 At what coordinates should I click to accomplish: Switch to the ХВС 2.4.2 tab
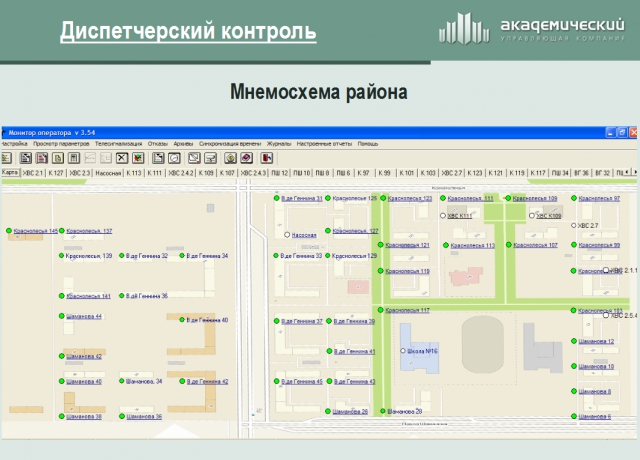point(181,173)
